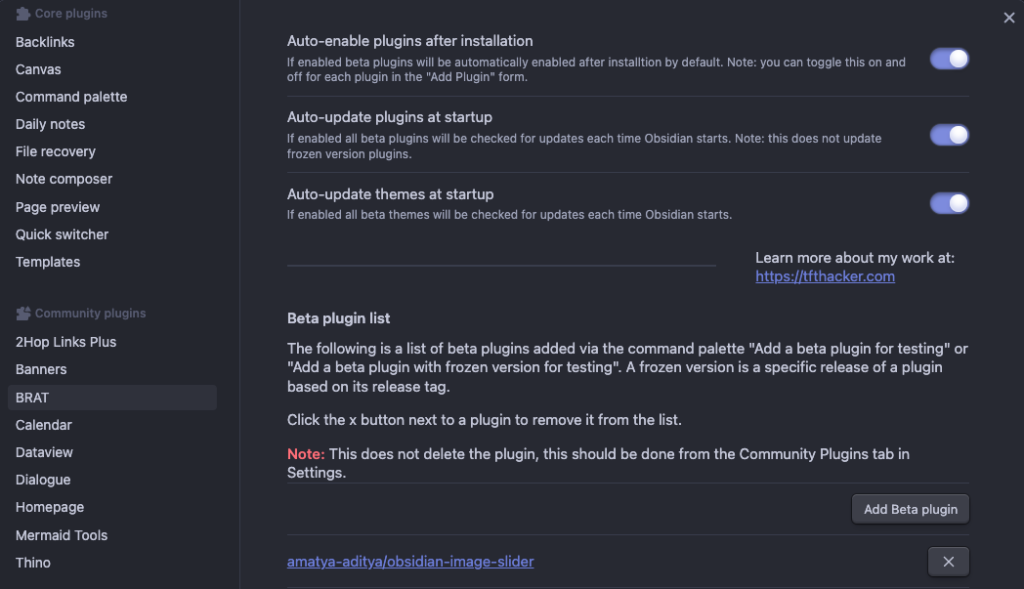This screenshot has width=1024, height=589.
Task: Open the amatya-aditya/obsidian-image-slider link
Action: pyautogui.click(x=410, y=562)
